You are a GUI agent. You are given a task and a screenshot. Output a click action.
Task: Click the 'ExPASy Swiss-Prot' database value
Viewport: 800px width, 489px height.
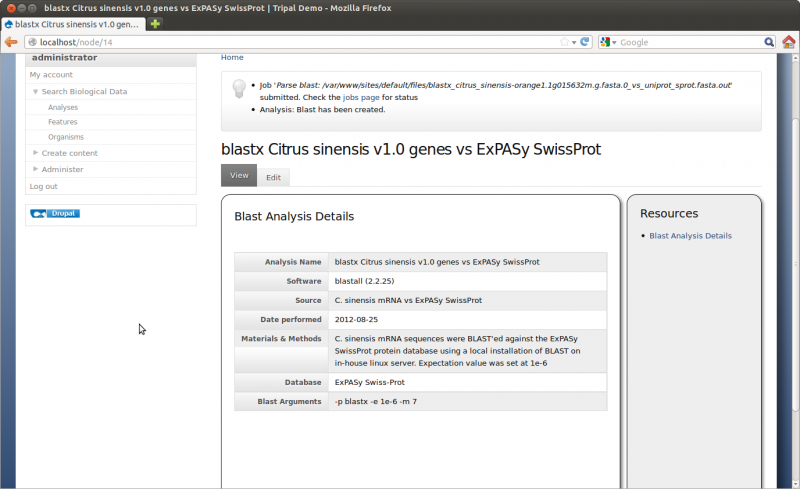369,382
